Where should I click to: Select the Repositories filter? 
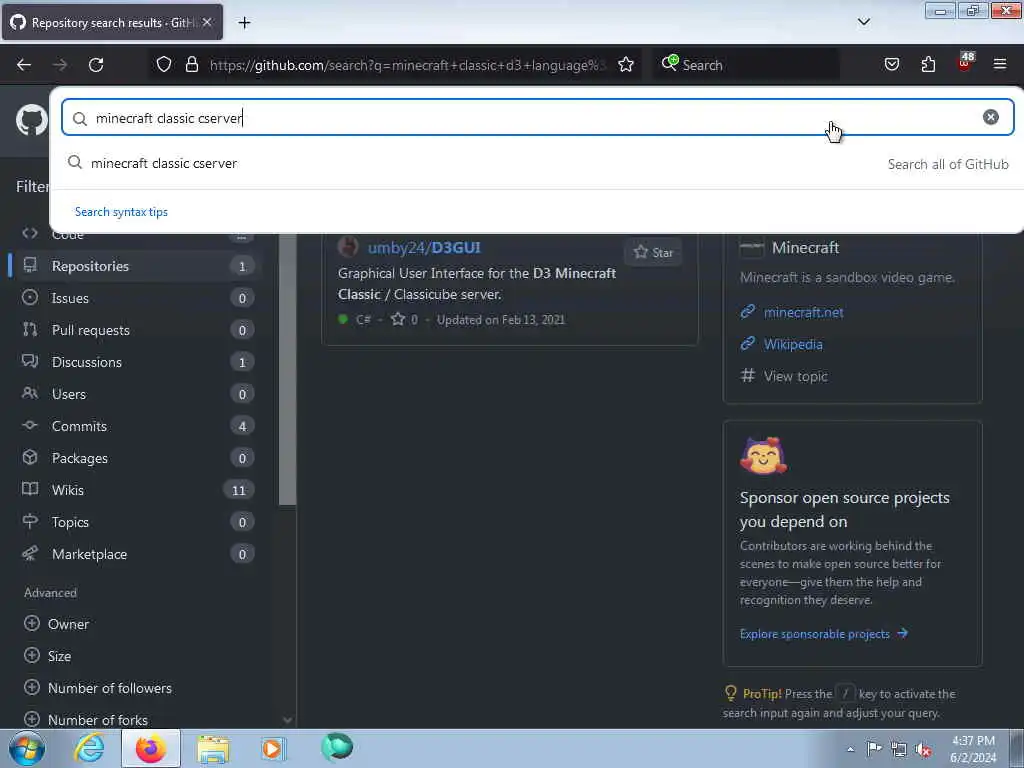136,266
